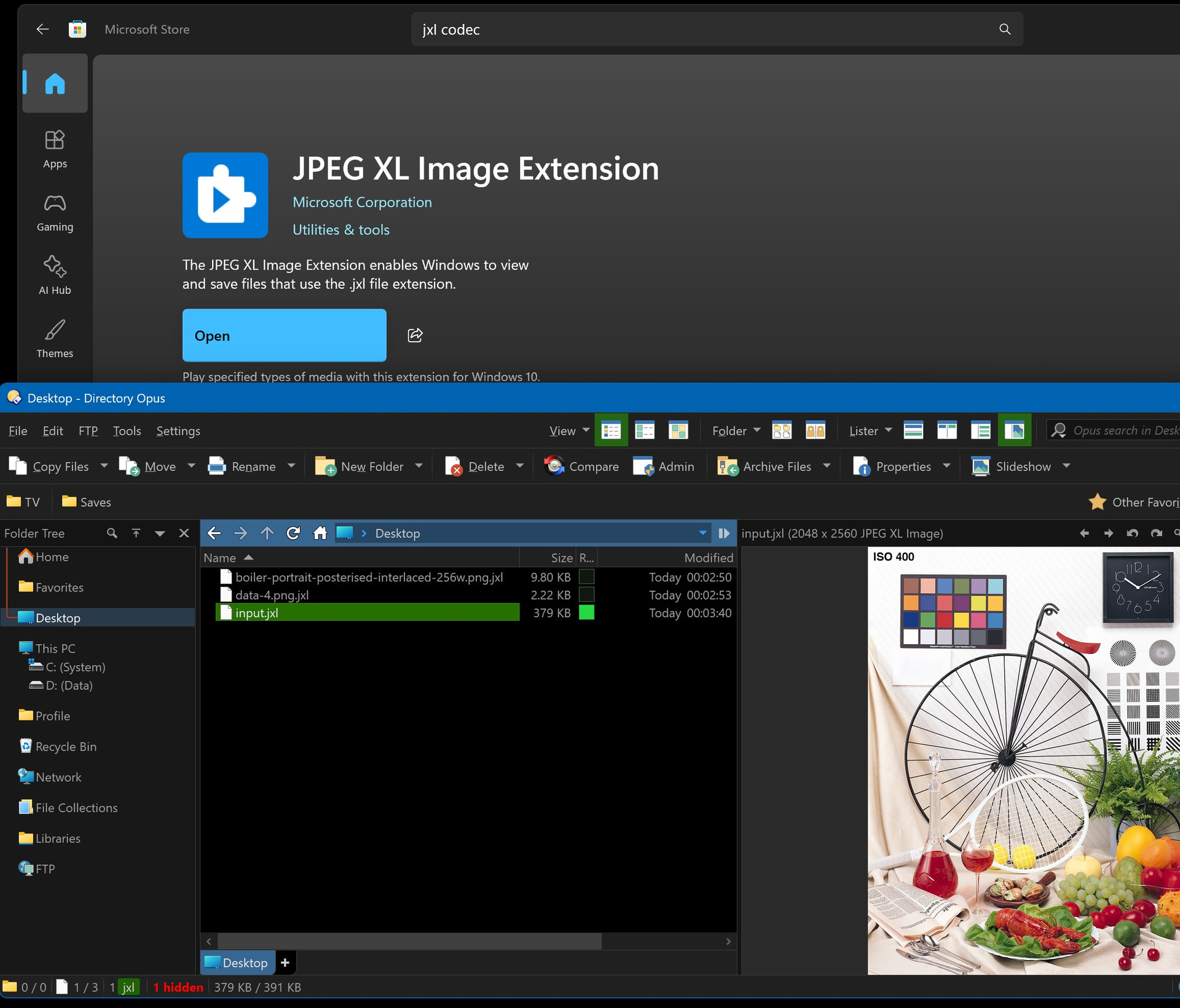Rotate viewer image counterclockwise
Image resolution: width=1180 pixels, height=1008 pixels.
1132,533
